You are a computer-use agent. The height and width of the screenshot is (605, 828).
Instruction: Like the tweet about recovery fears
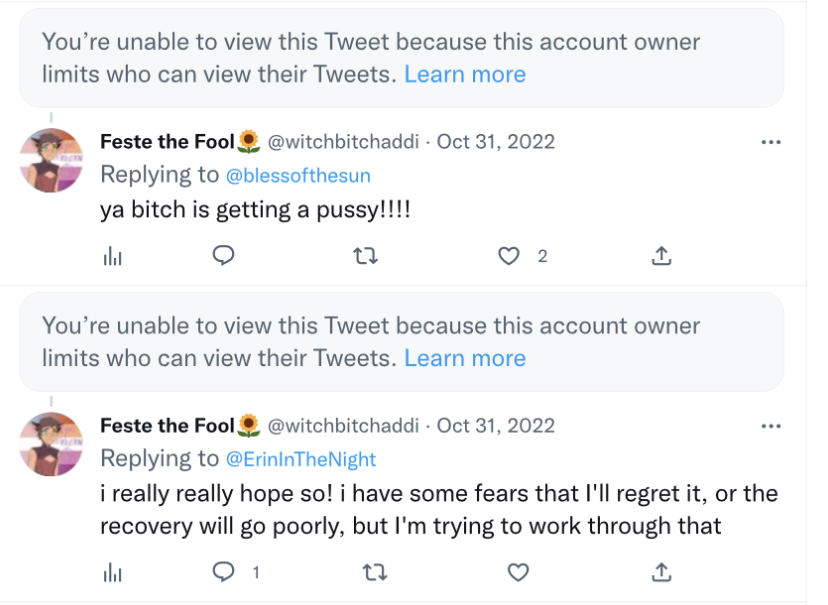pyautogui.click(x=517, y=573)
